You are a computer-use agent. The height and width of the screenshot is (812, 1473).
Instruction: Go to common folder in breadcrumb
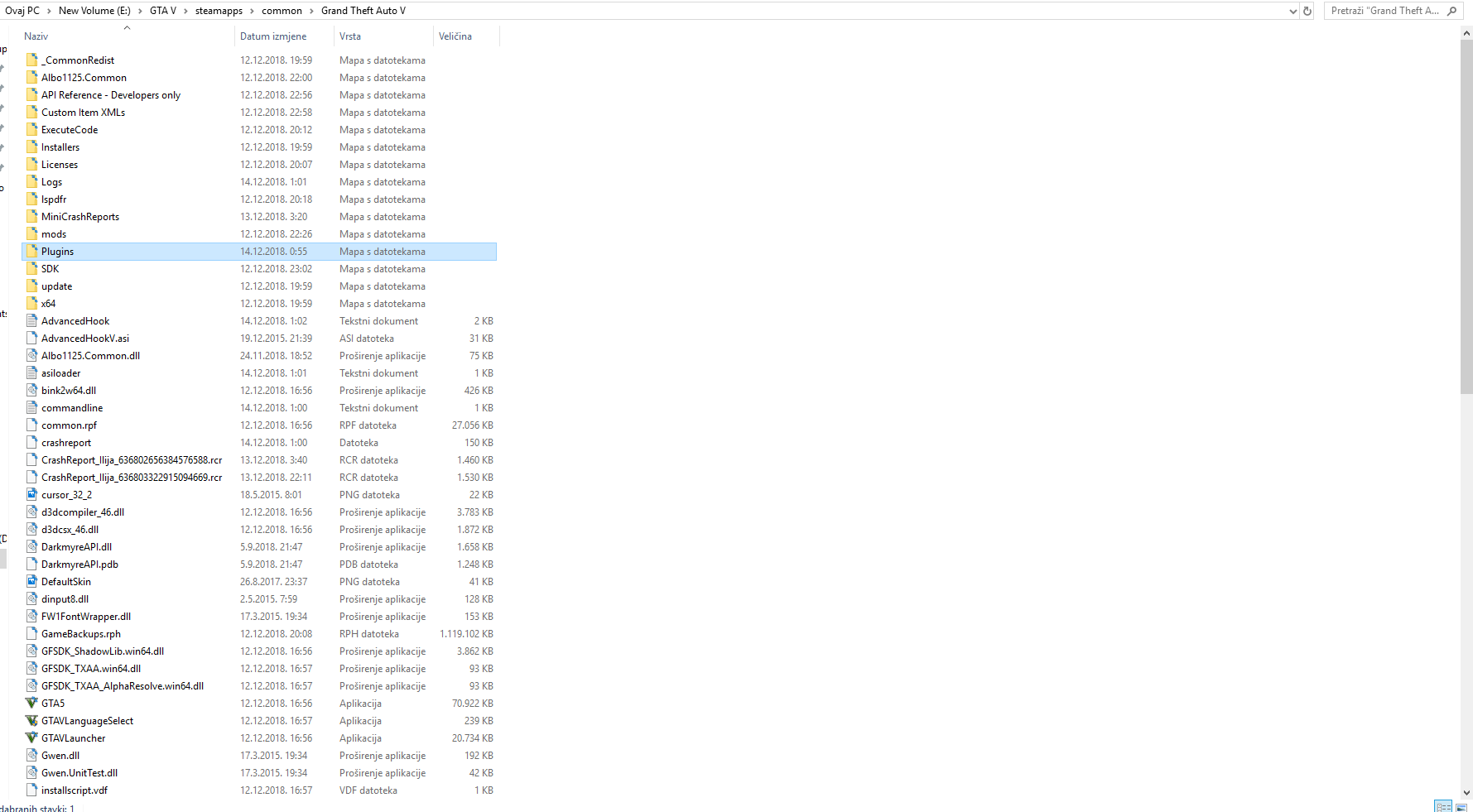(282, 11)
